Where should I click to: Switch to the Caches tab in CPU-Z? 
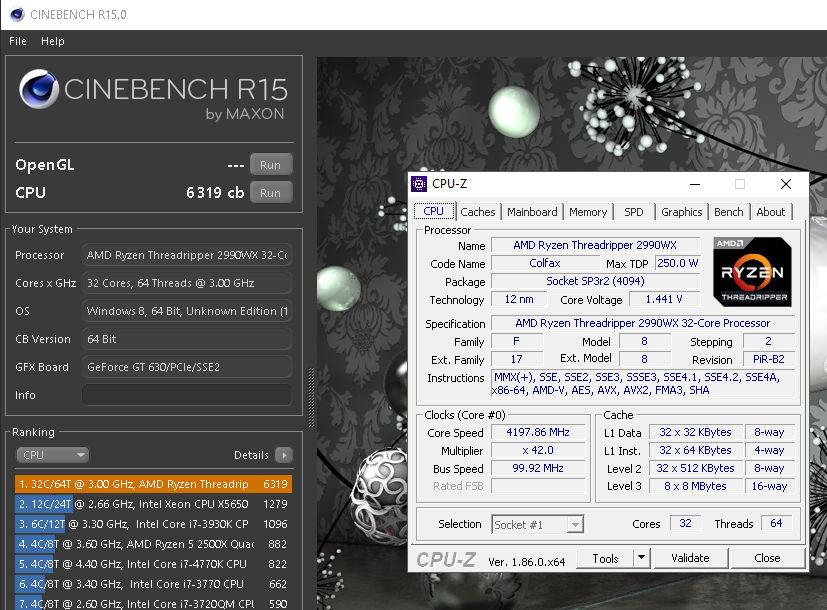click(x=478, y=212)
